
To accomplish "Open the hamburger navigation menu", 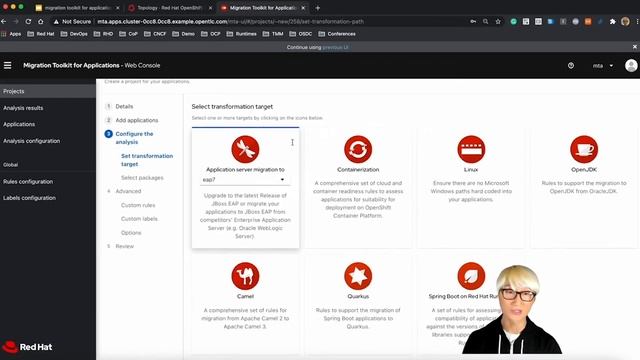I will pos(7,65).
